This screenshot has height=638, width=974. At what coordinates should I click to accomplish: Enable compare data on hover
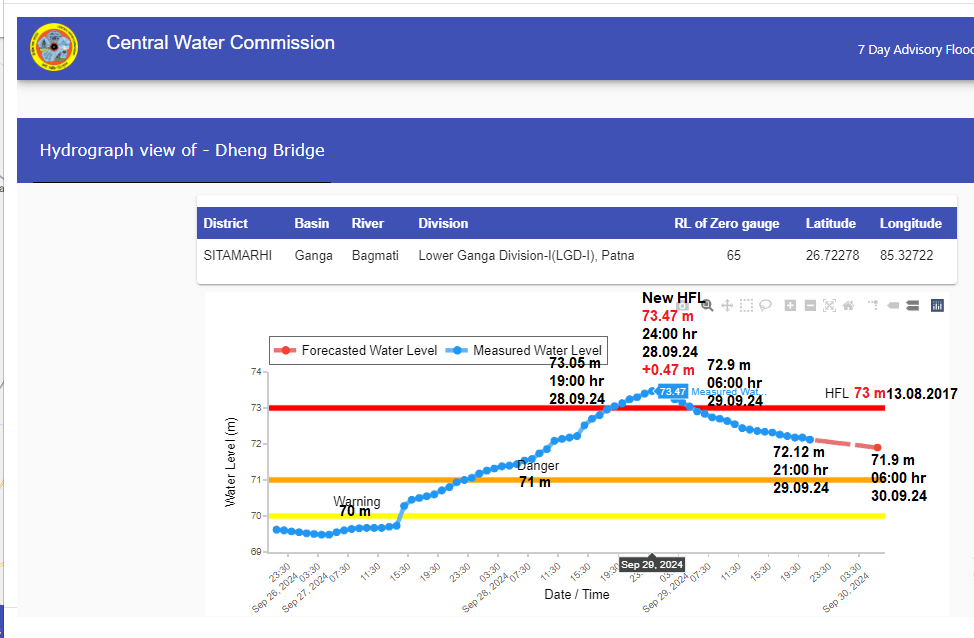912,305
